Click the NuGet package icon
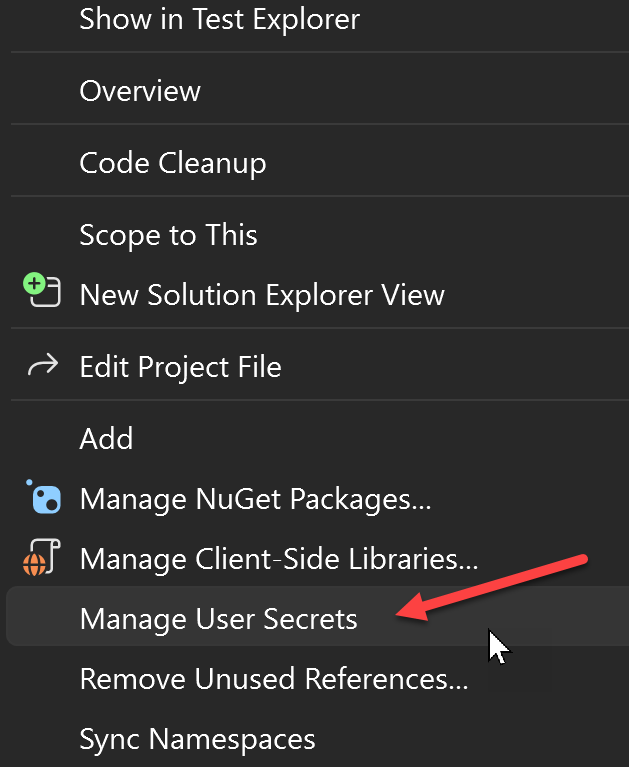629x767 pixels. [x=45, y=497]
